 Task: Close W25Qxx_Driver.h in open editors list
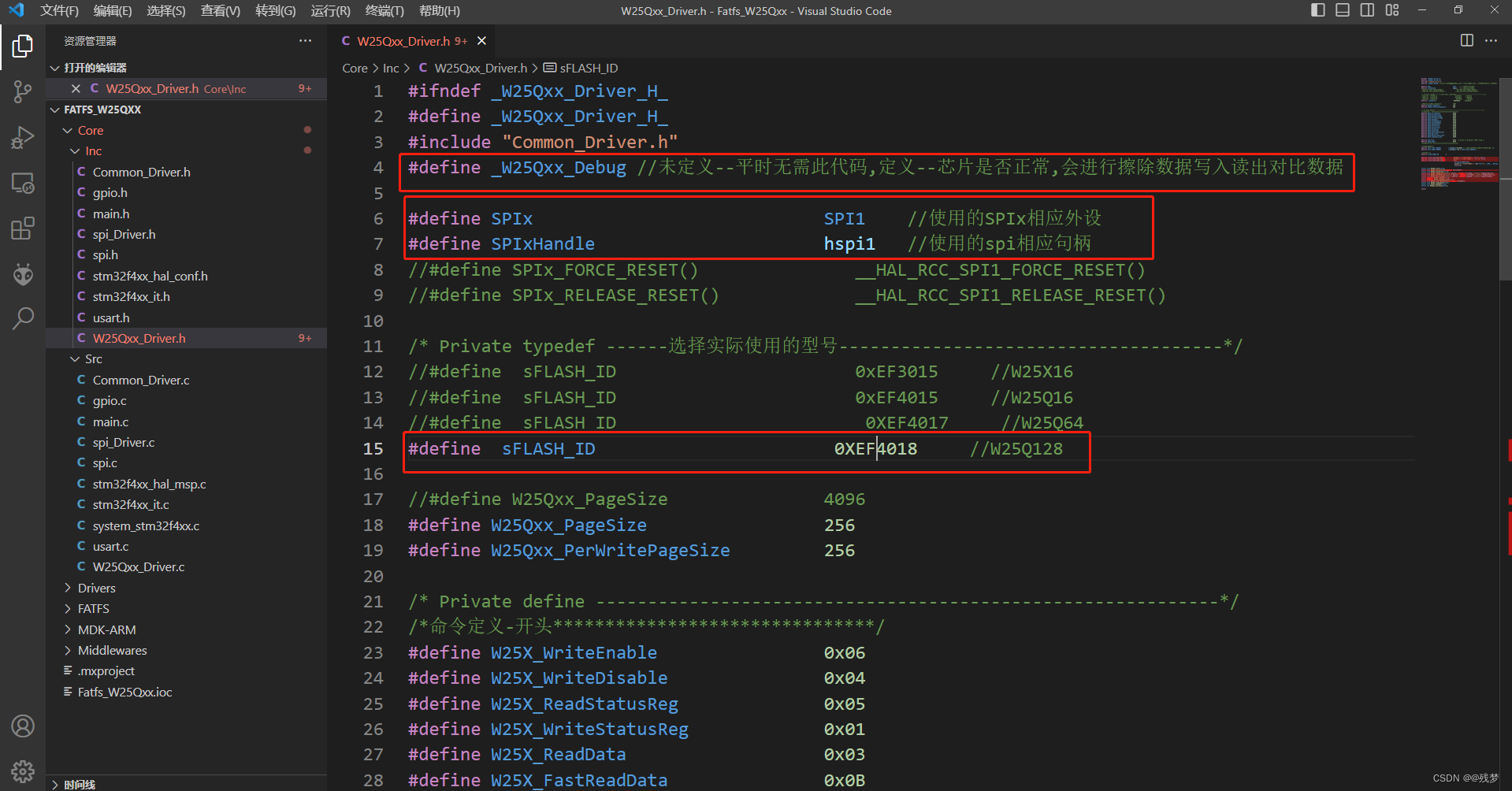click(x=76, y=88)
